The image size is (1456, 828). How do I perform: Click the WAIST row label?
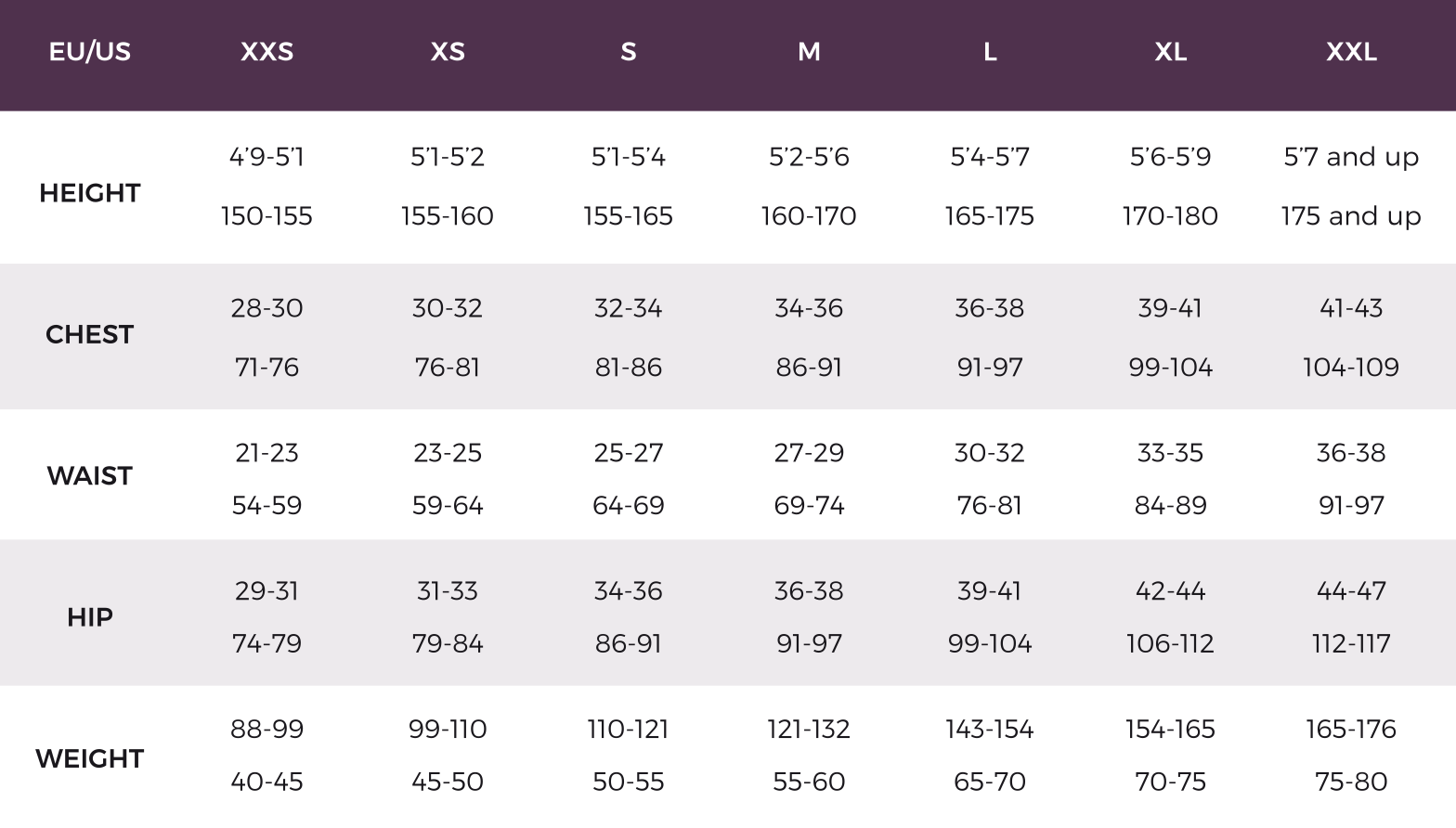pos(90,476)
